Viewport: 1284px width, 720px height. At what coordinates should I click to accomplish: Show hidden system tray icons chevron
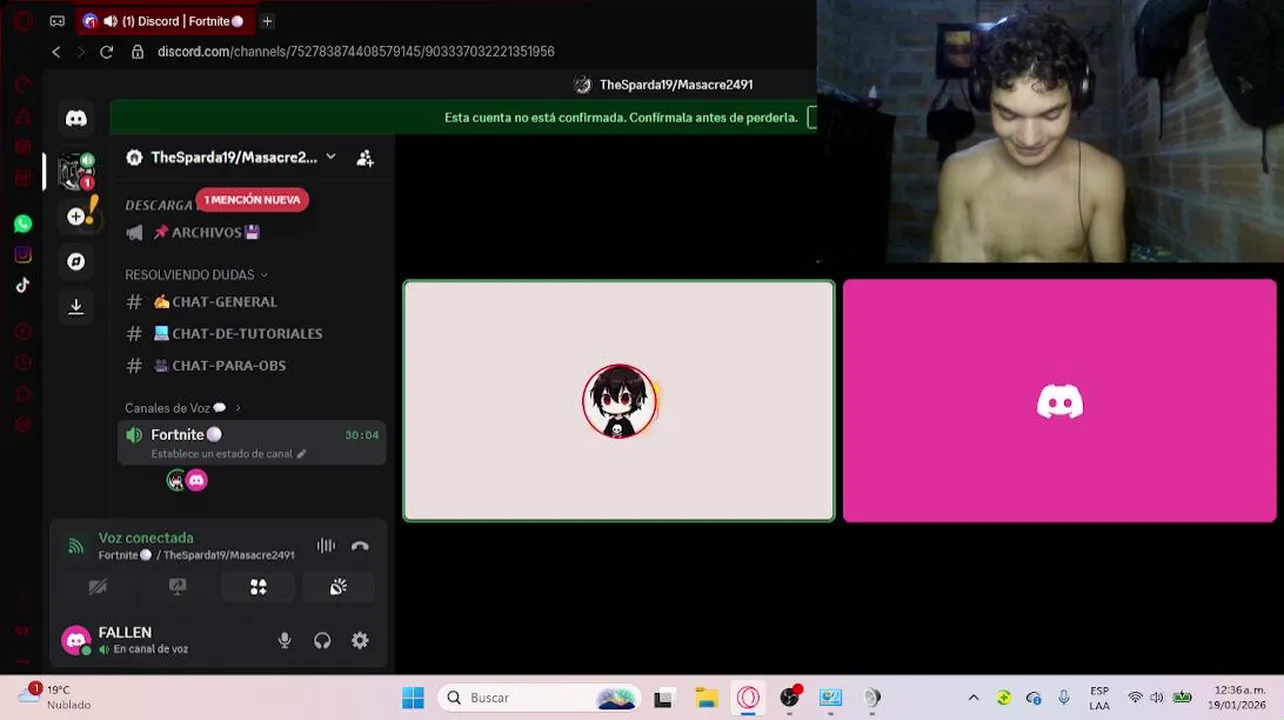pos(973,698)
